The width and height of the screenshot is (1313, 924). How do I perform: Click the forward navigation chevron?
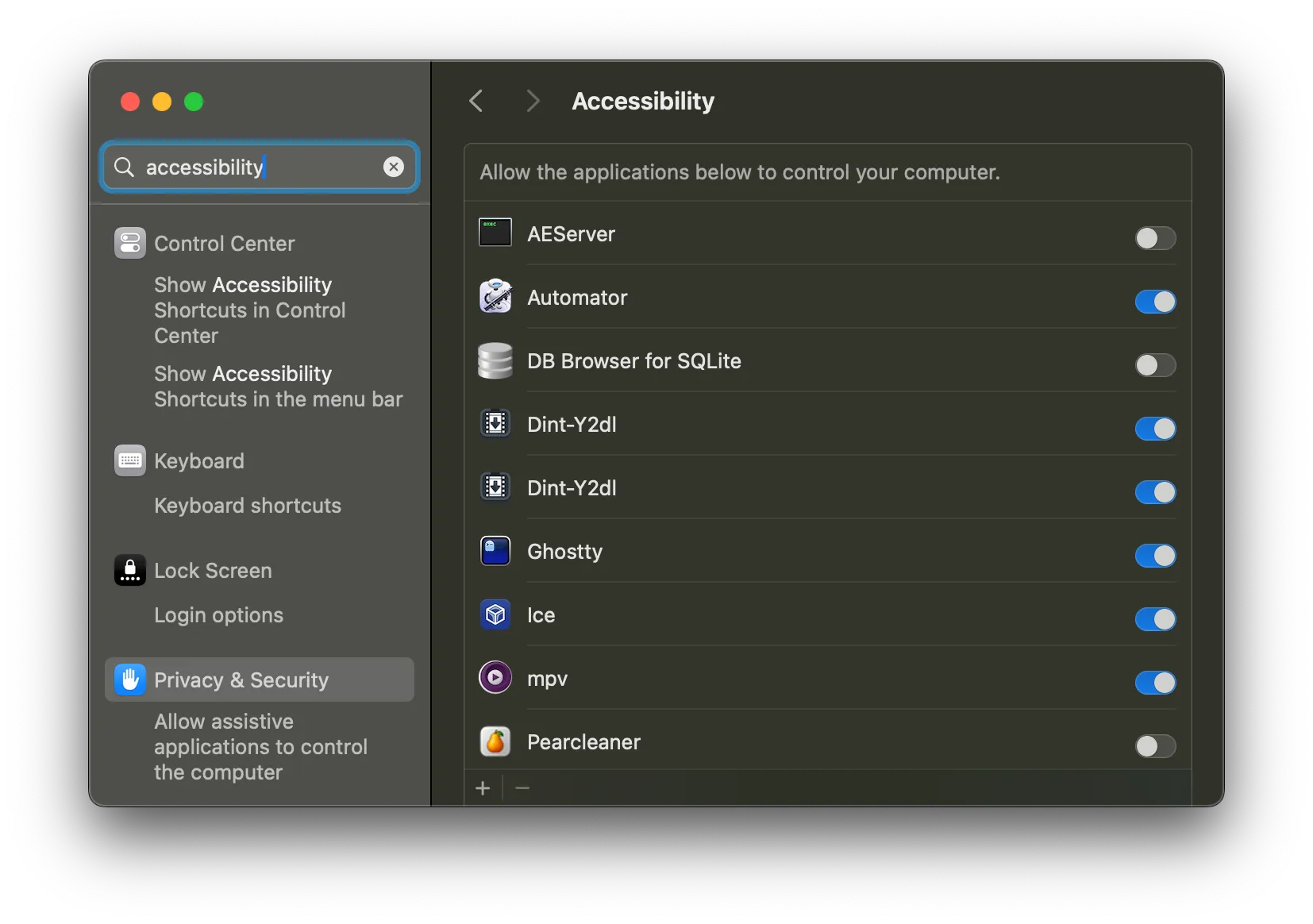tap(532, 101)
